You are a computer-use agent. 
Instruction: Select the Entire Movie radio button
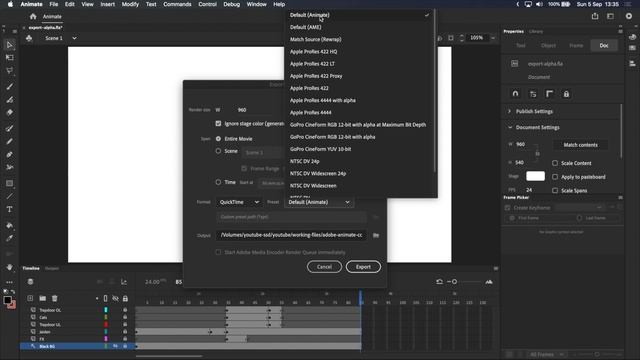[218, 139]
